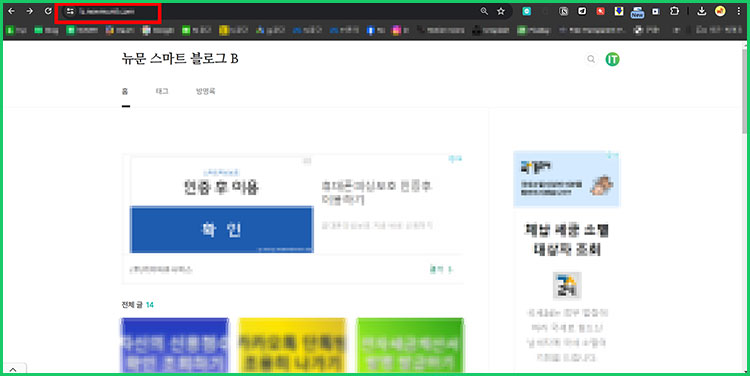Click the 전체 글 14 heading
750x376 pixels.
click(138, 305)
